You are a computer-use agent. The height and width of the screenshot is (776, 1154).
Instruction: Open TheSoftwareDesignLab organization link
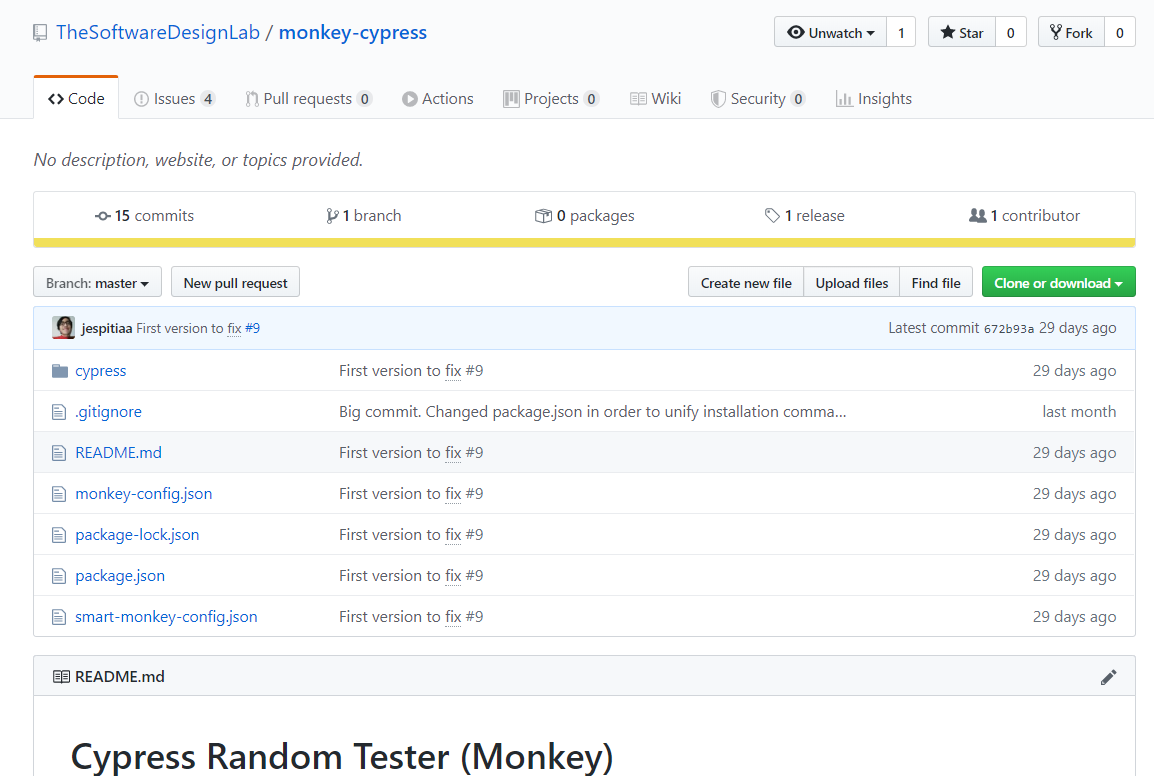[158, 32]
